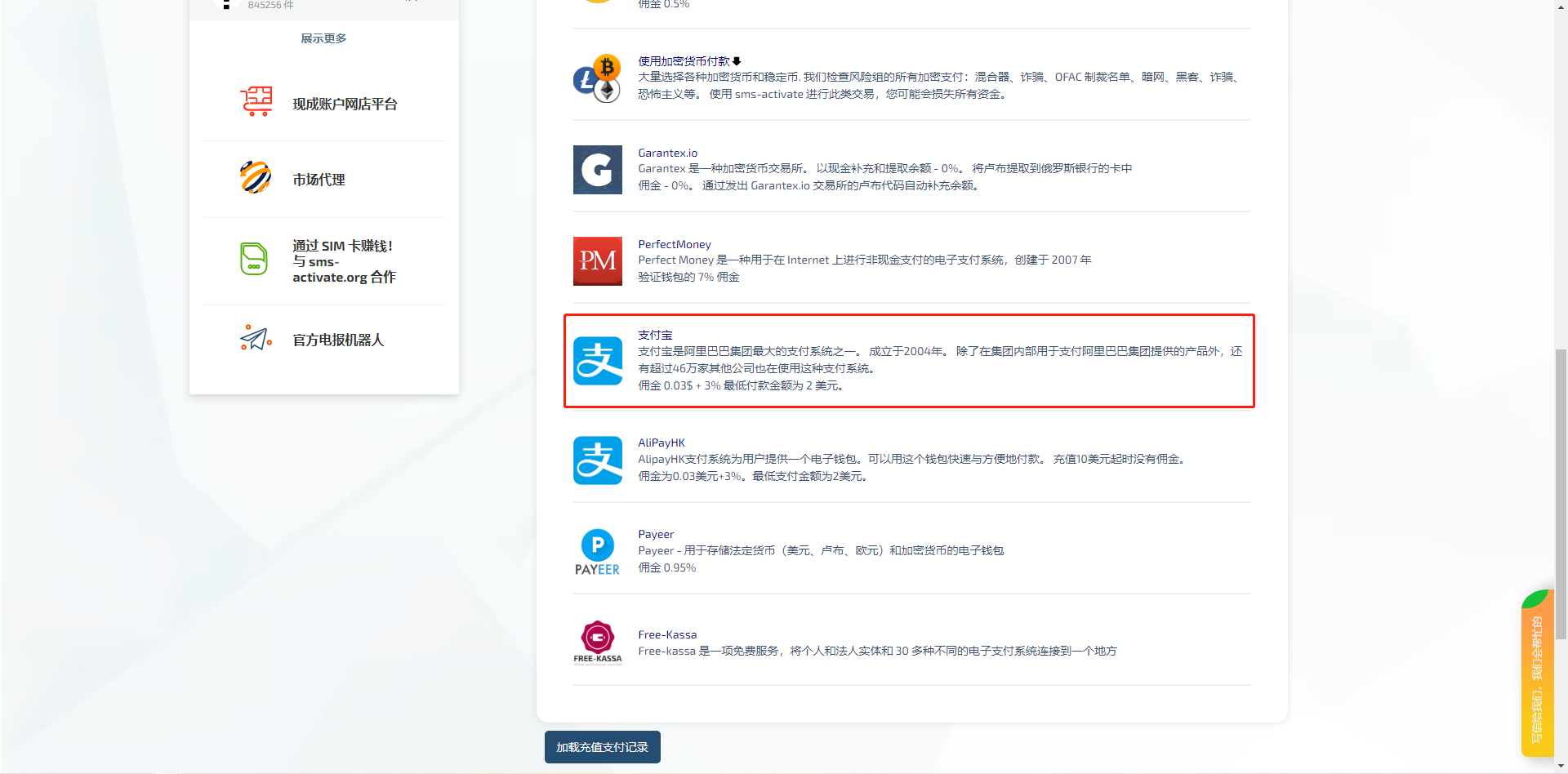Expand list with 展示更多

(323, 38)
